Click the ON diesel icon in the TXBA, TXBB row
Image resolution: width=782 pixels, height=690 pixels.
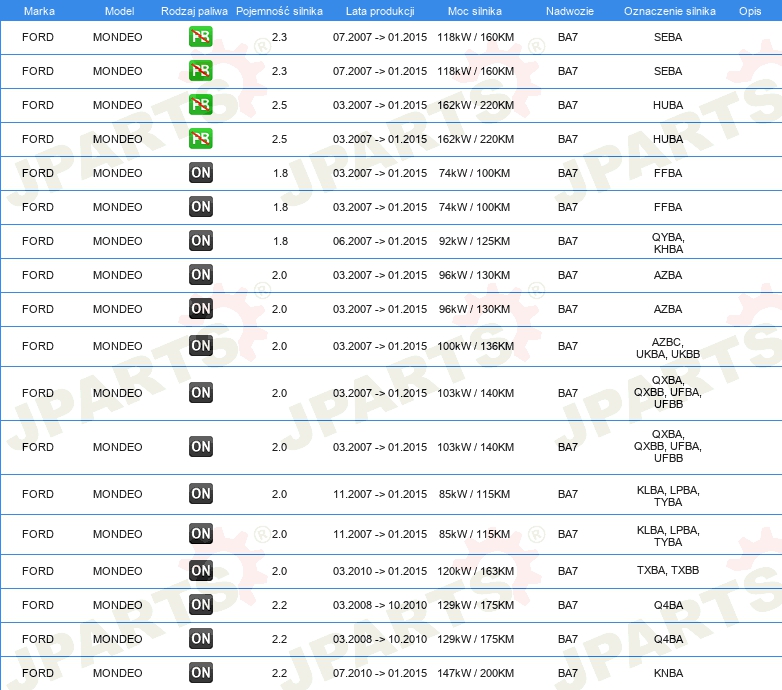point(201,570)
